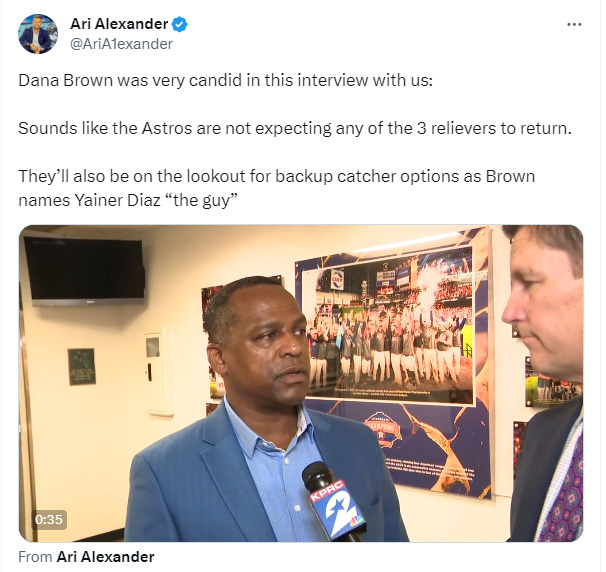
Task: Select the 'Dana Brown was very candid' line
Action: pyautogui.click(x=225, y=80)
